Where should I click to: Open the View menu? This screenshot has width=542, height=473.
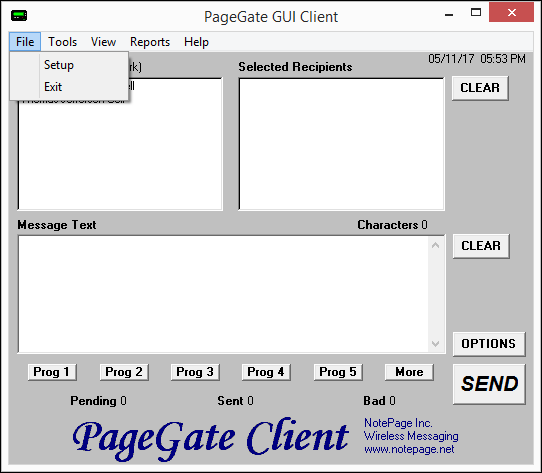pyautogui.click(x=103, y=42)
